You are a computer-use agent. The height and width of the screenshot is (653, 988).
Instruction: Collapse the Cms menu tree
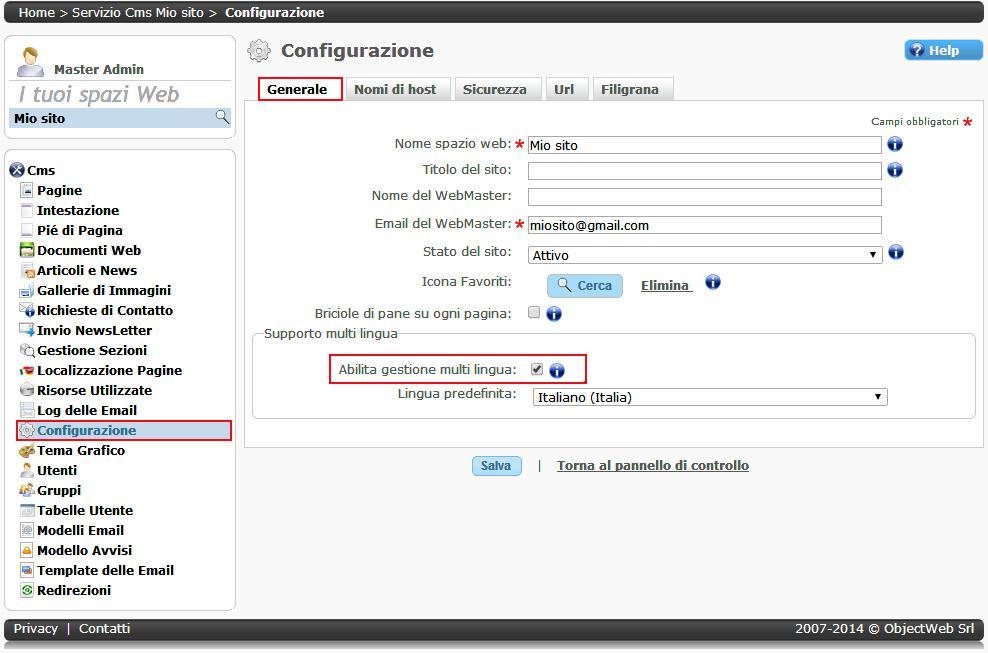click(x=16, y=170)
